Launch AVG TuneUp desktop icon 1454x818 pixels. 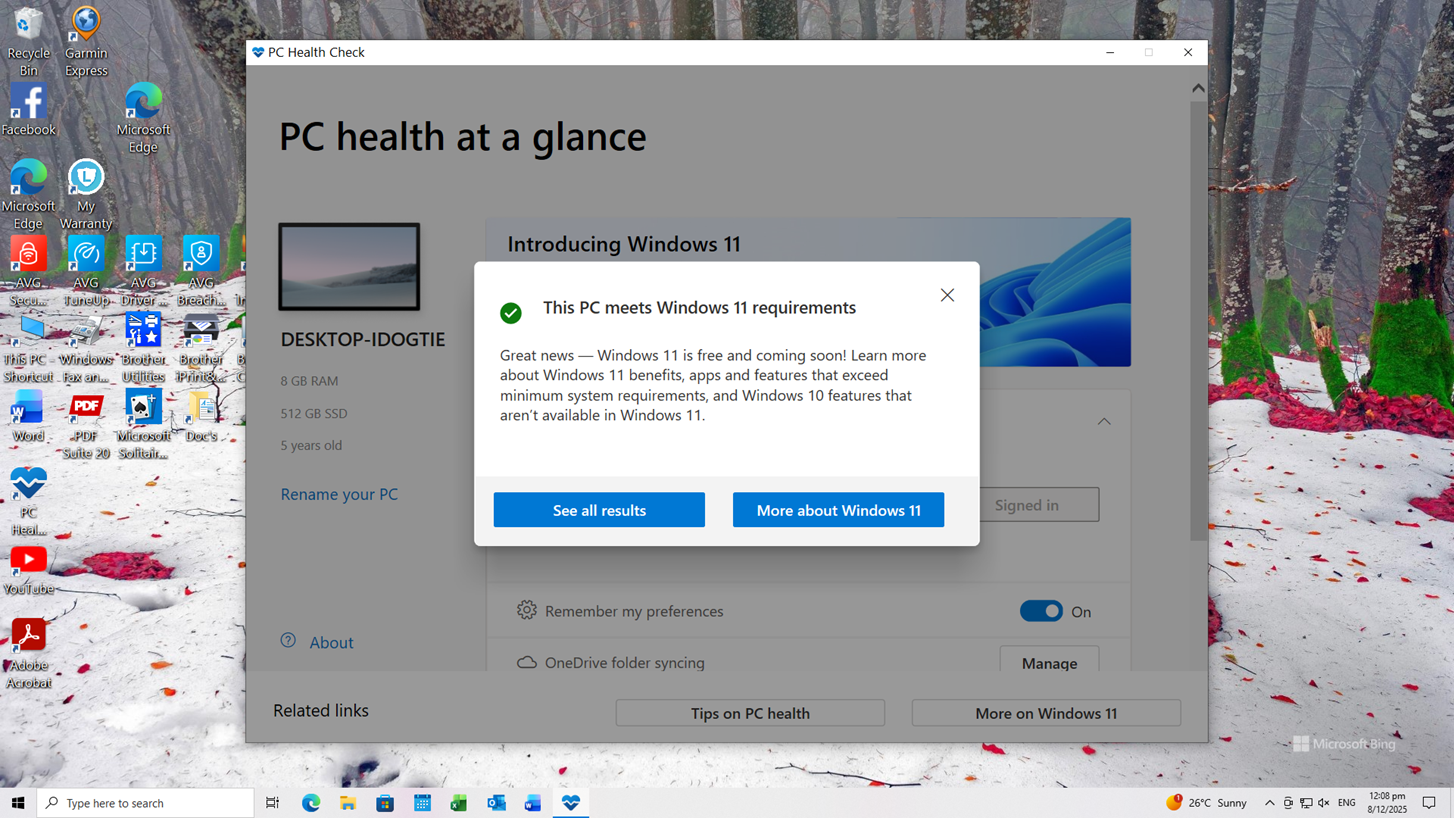(x=86, y=272)
